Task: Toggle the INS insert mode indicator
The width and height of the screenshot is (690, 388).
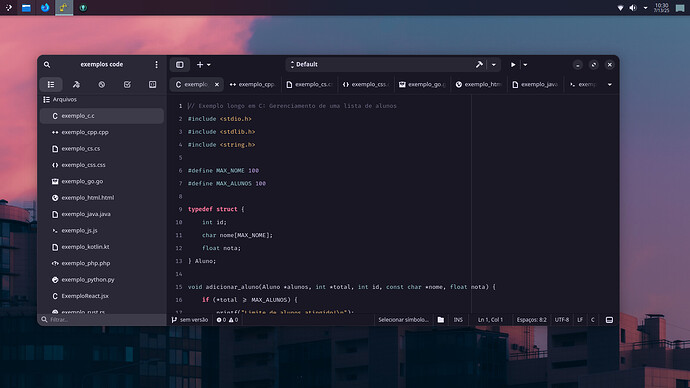Action: (458, 320)
